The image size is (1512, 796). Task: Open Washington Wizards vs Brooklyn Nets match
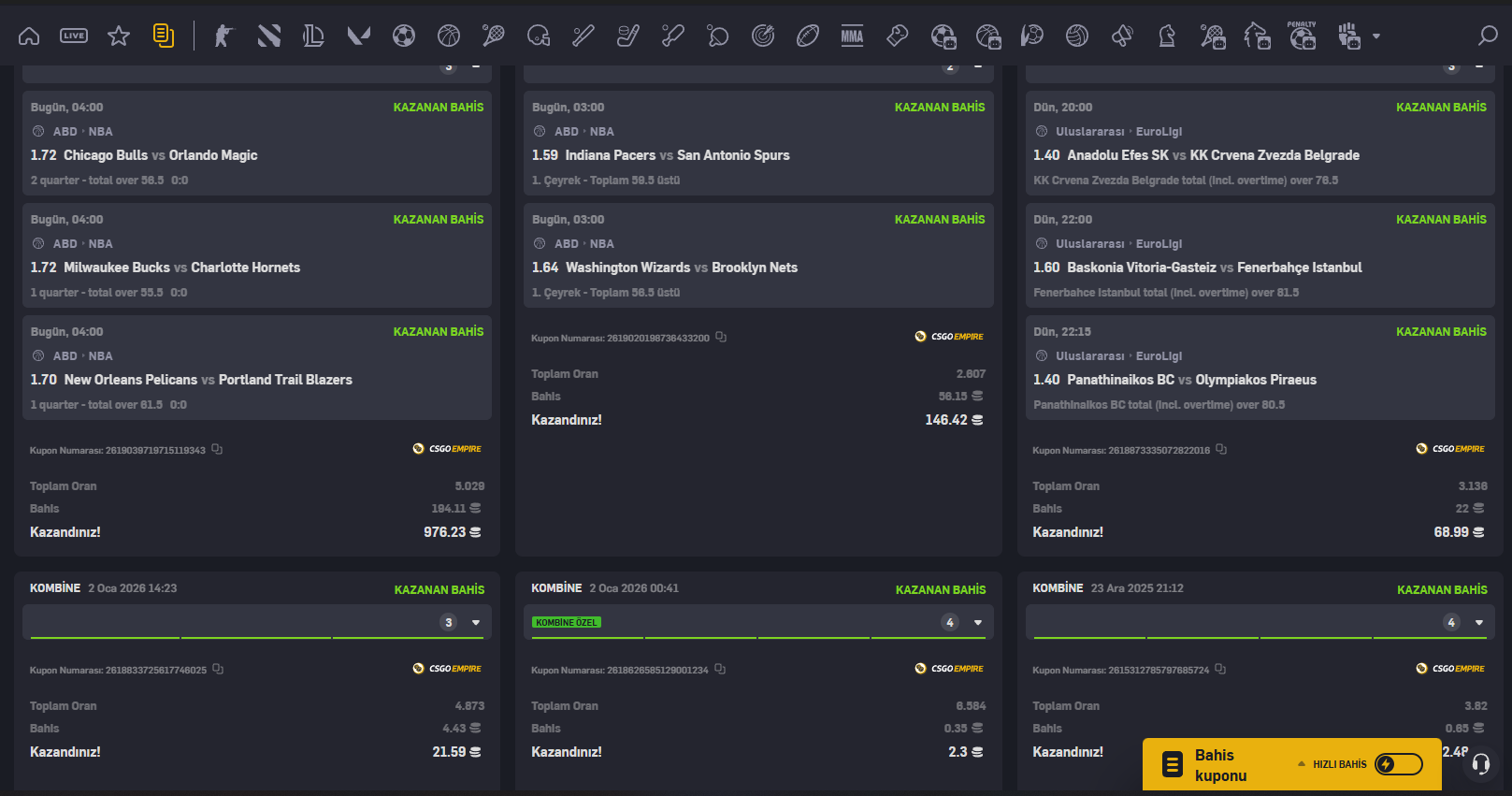coord(681,268)
